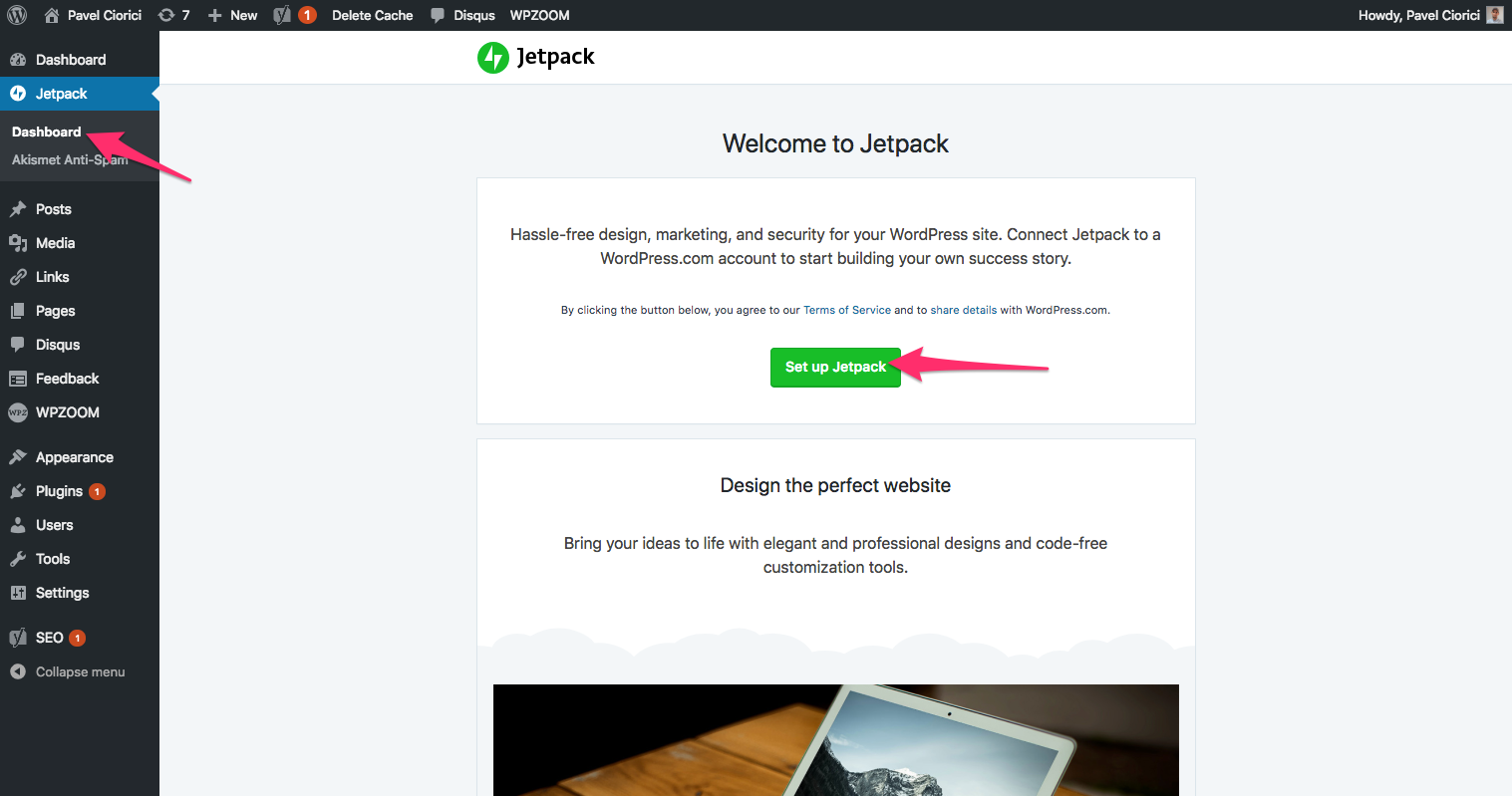Click the Feedback form icon
Image resolution: width=1512 pixels, height=796 pixels.
18,379
